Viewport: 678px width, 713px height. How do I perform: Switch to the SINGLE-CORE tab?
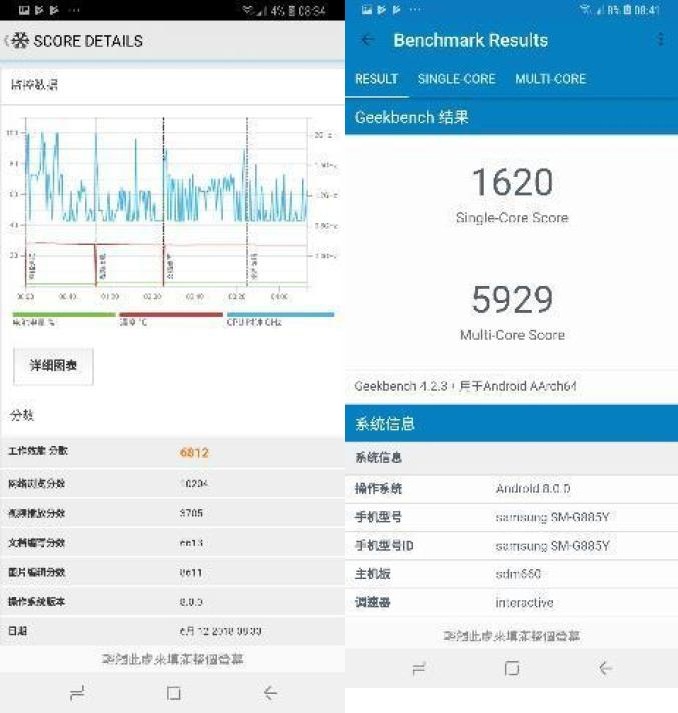tap(457, 79)
